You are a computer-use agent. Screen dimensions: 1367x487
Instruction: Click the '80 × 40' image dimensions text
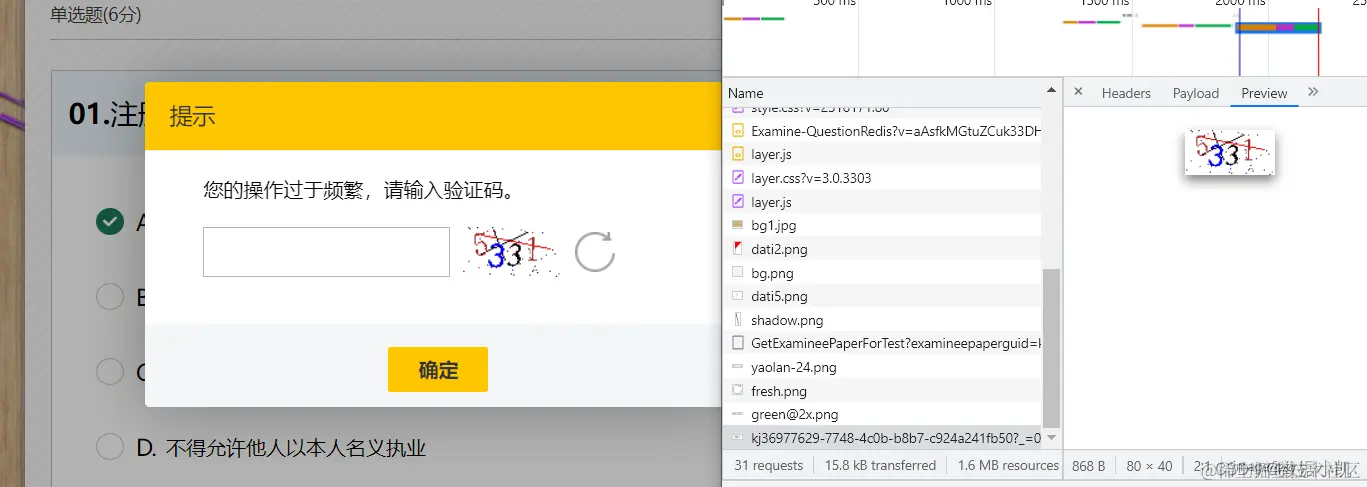tap(1149, 465)
